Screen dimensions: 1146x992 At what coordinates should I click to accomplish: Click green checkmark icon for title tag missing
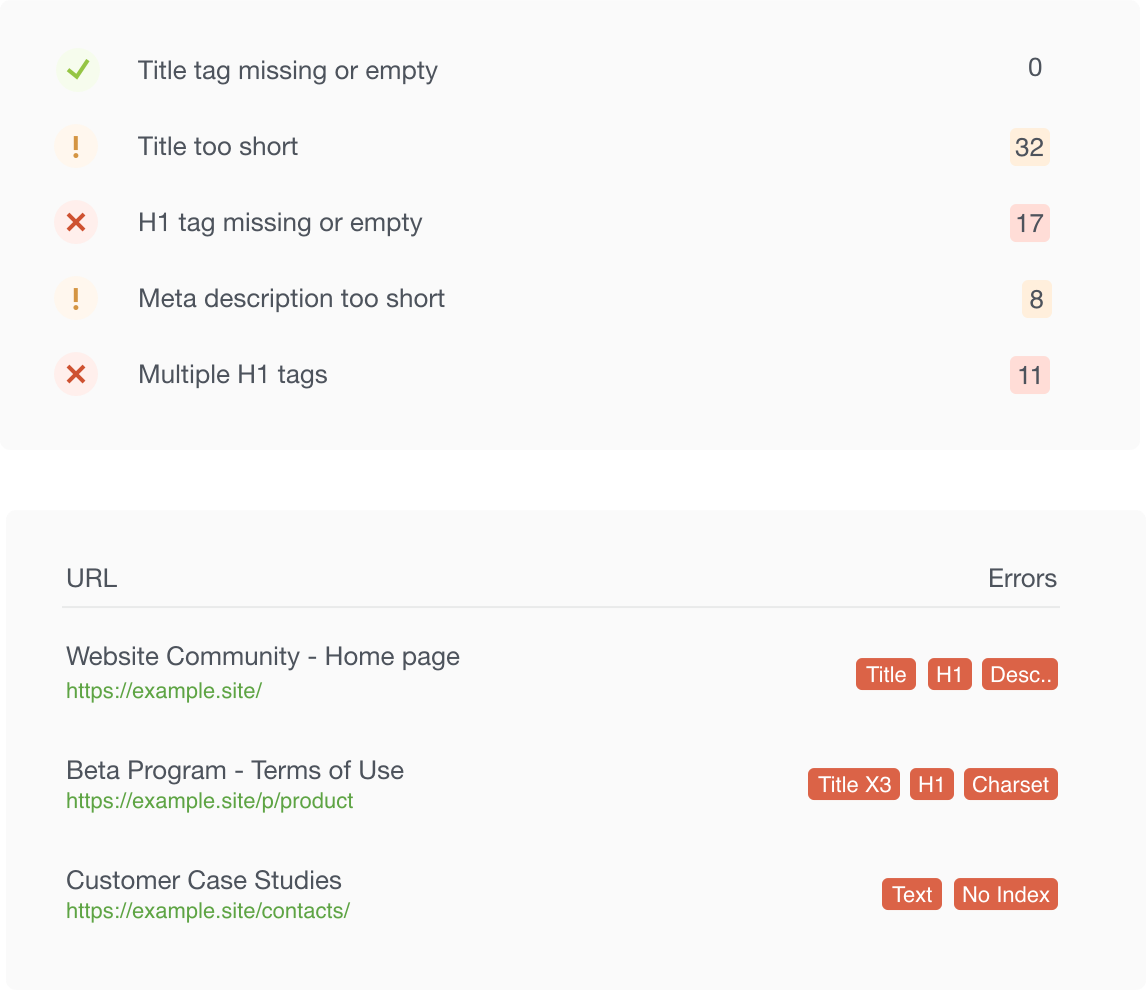click(77, 70)
